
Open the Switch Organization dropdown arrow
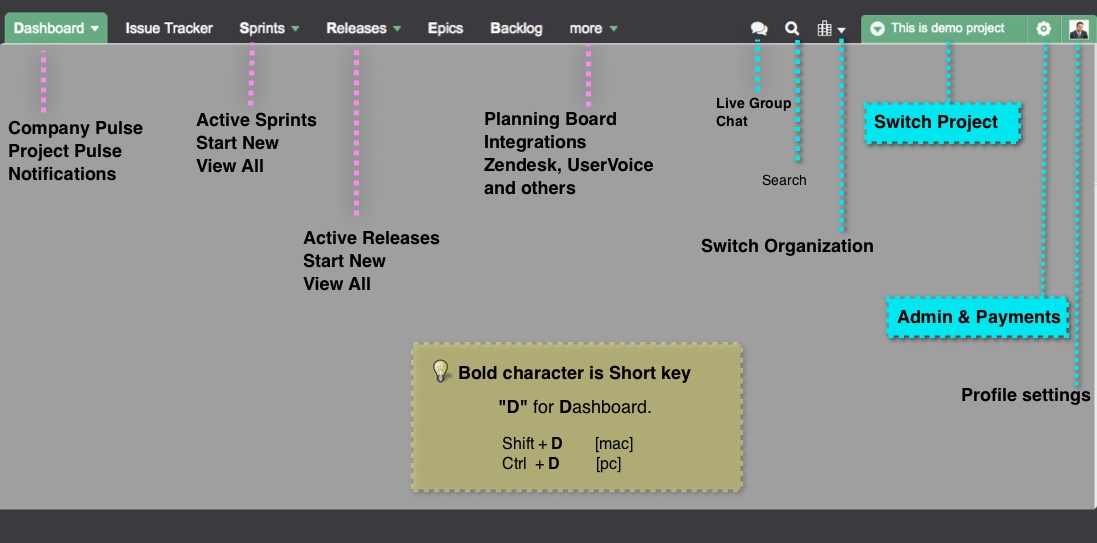pos(842,30)
